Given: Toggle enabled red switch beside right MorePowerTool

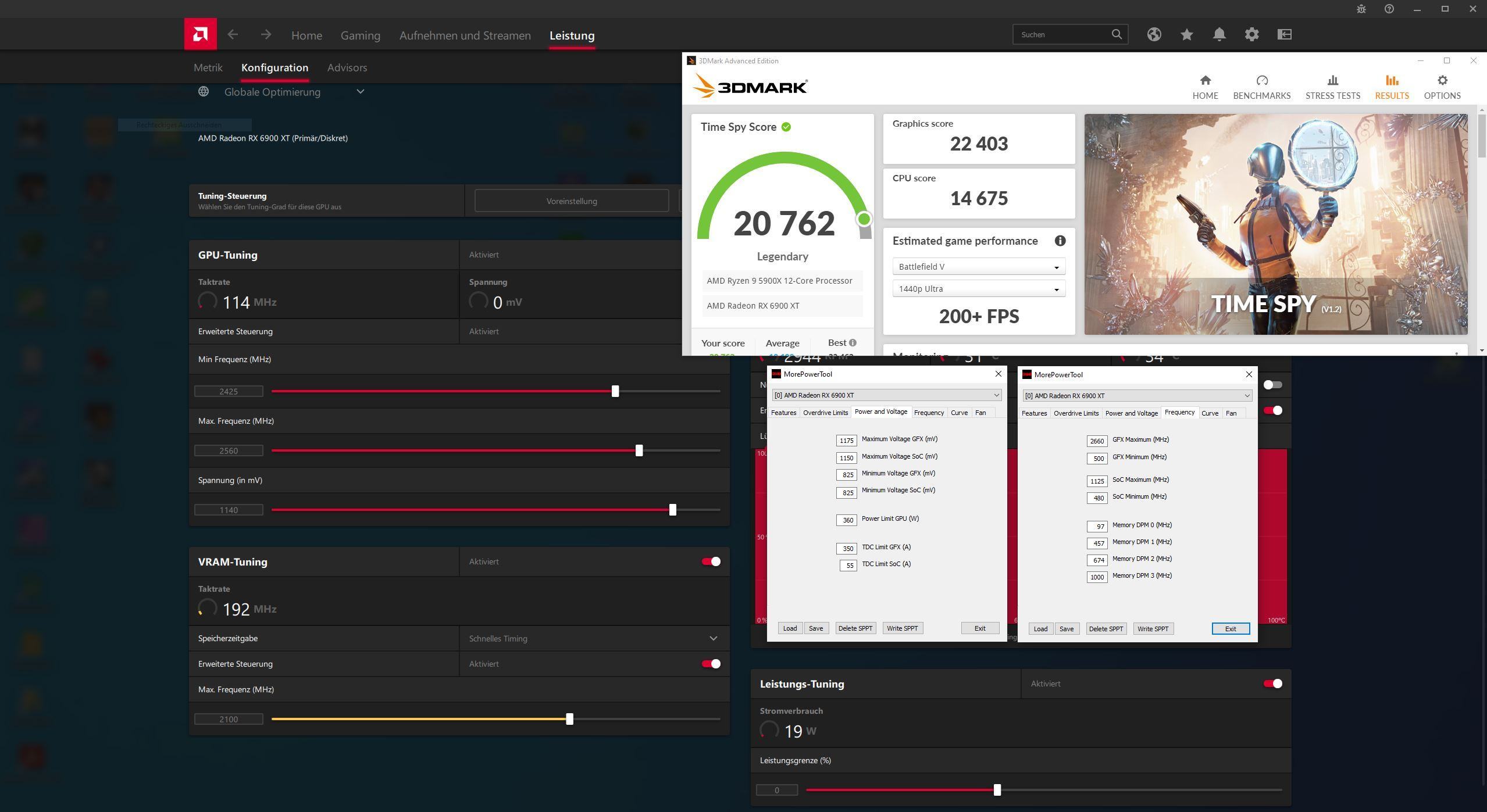Looking at the screenshot, I should 1272,410.
